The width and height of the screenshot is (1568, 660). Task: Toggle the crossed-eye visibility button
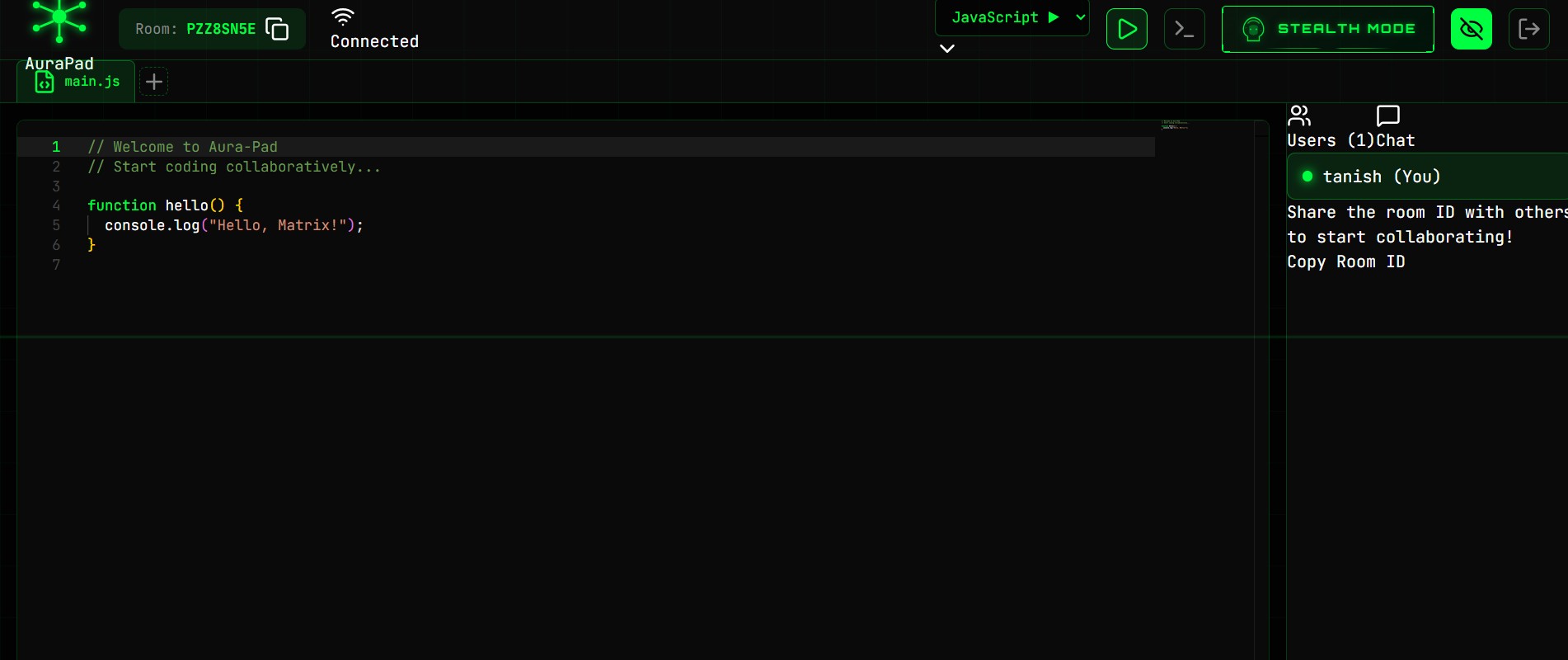(1472, 29)
